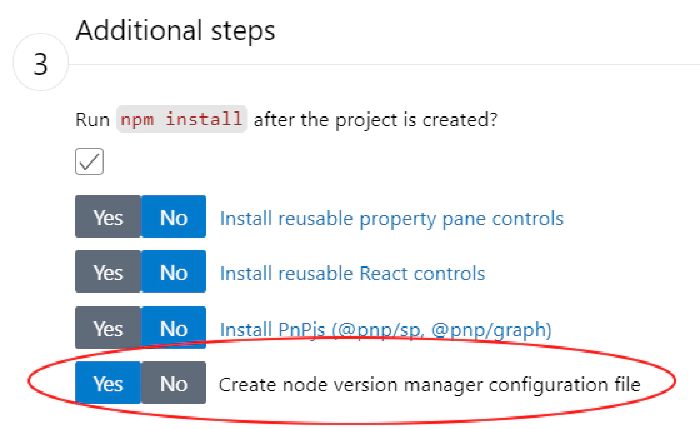Choose Yes for reusable React controls
Screen dimensions: 700x429
coord(108,272)
